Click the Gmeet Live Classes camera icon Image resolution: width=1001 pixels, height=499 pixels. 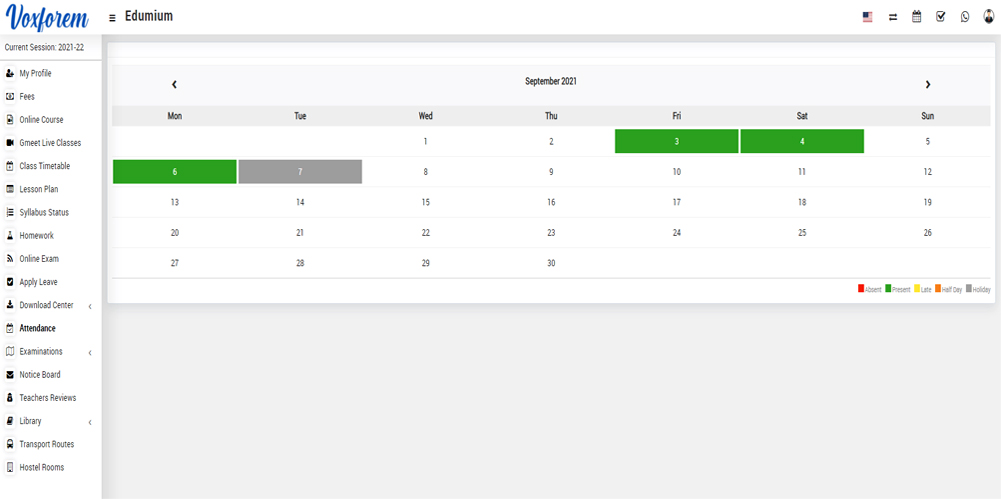point(10,143)
